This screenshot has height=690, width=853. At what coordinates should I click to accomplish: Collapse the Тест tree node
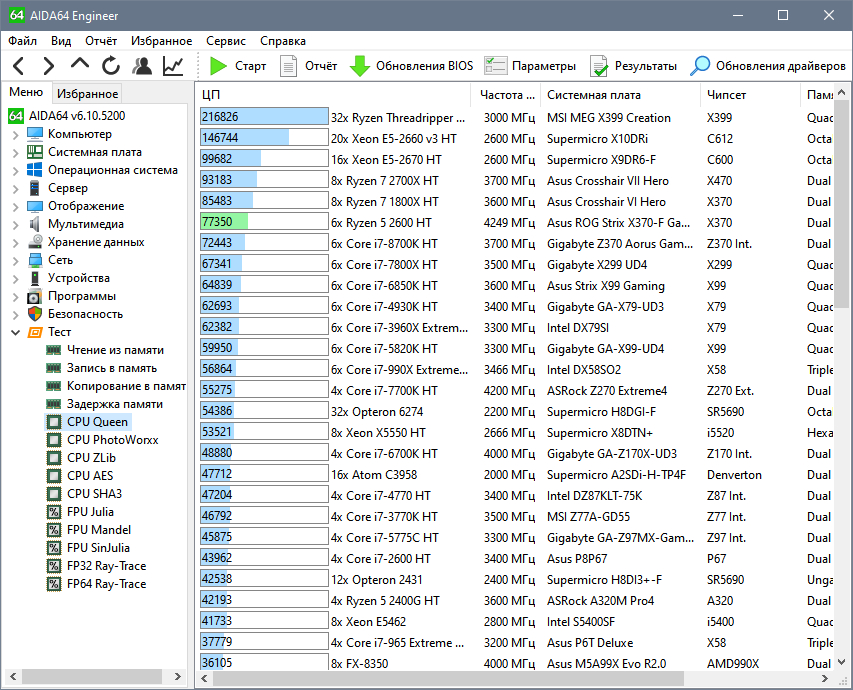pos(16,332)
